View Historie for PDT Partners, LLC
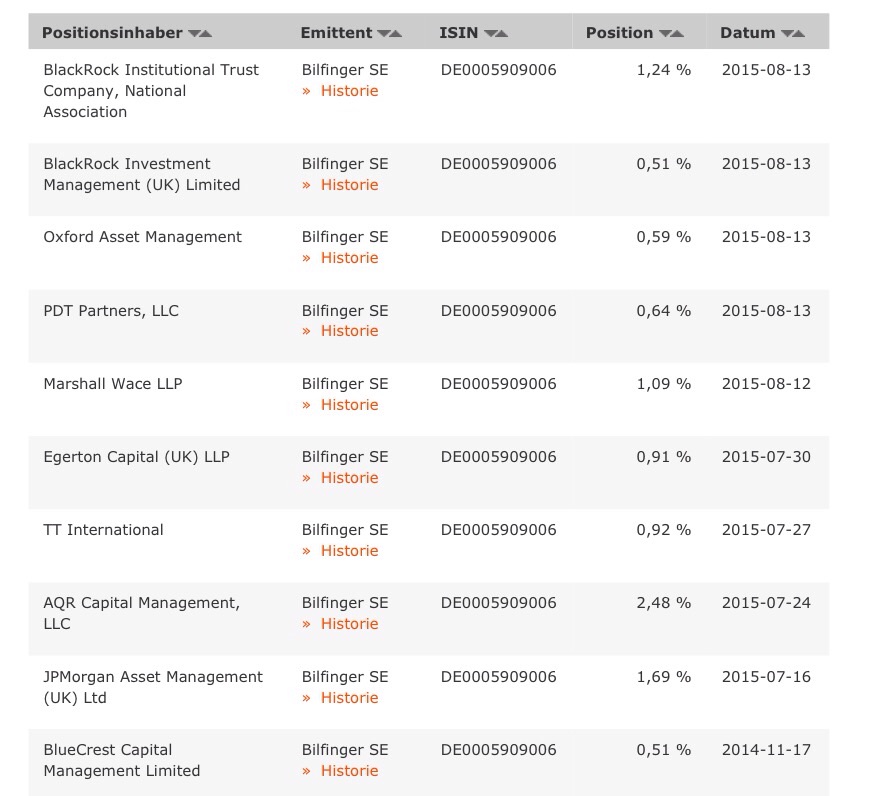 [349, 331]
